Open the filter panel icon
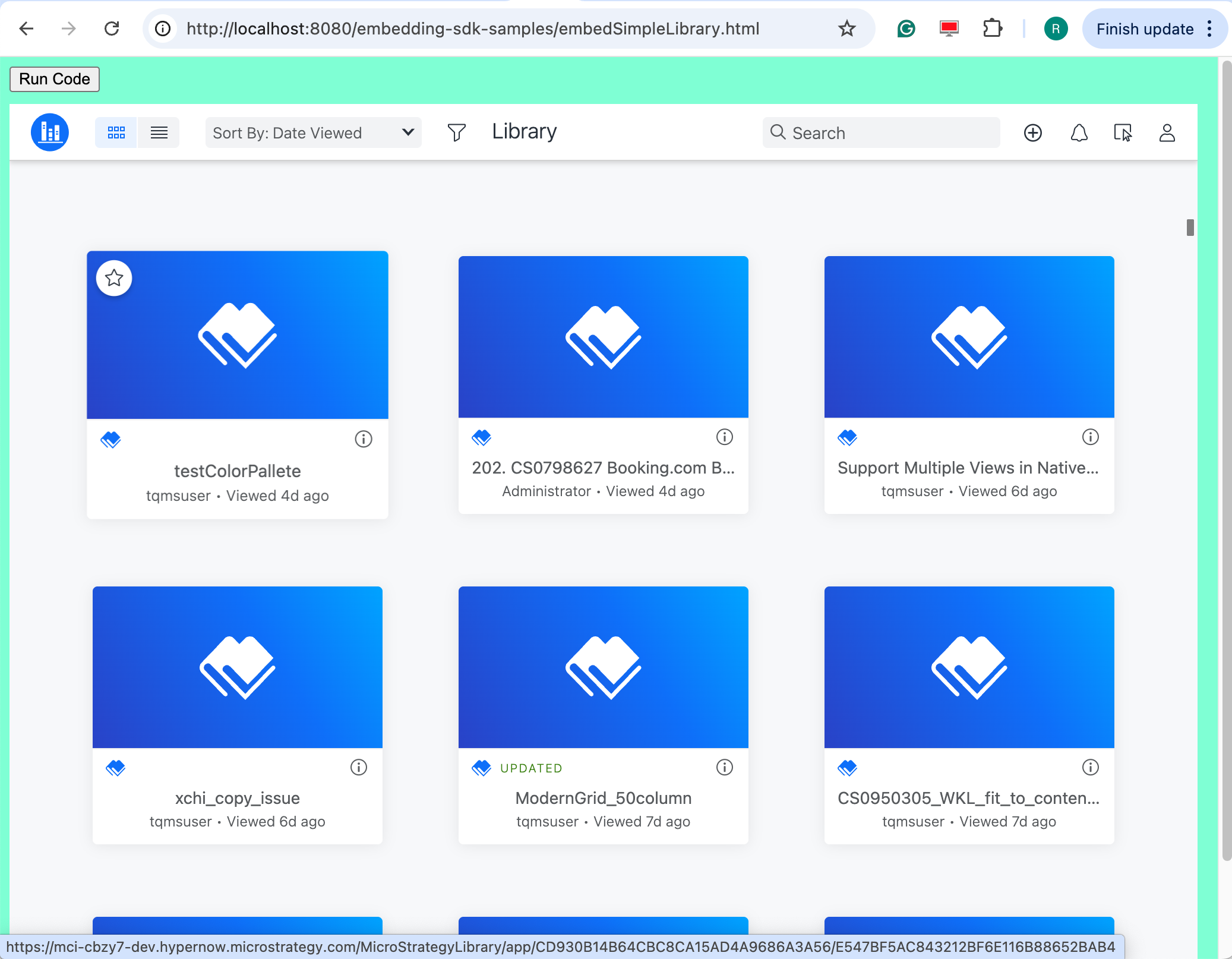 (456, 132)
